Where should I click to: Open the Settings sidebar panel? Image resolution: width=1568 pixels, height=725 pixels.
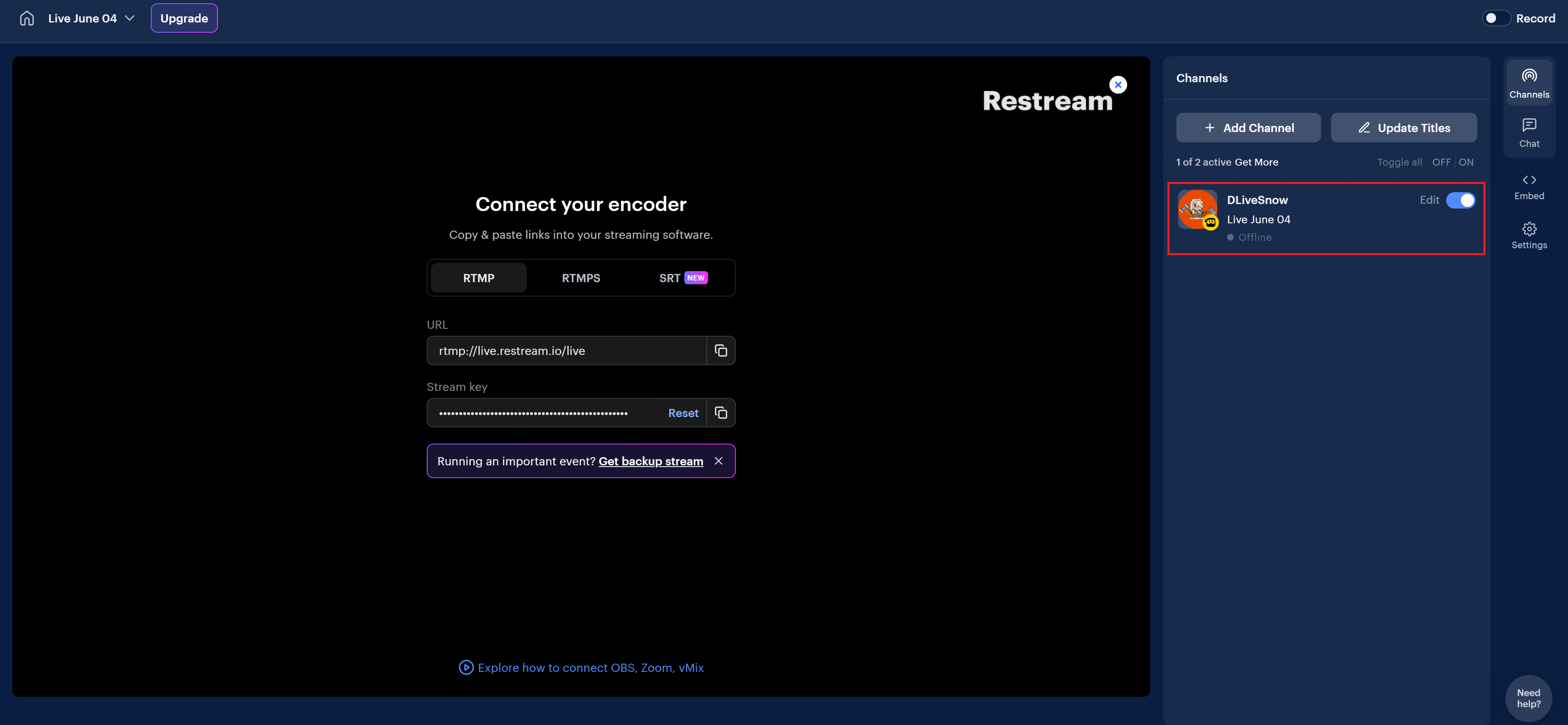1528,236
